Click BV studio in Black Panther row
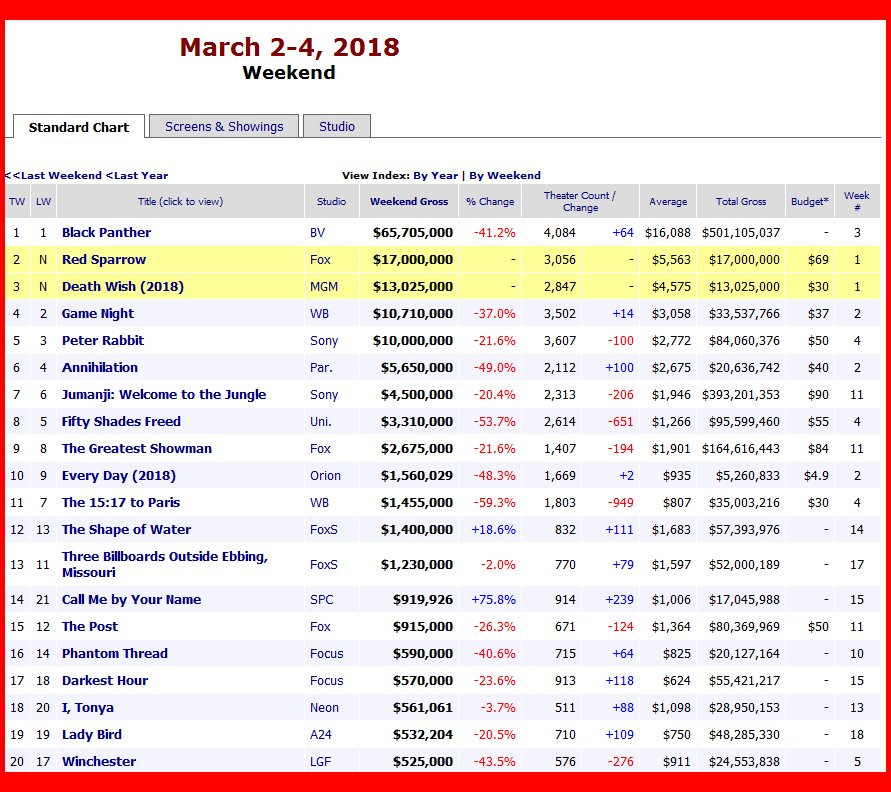This screenshot has height=792, width=891. coord(318,232)
